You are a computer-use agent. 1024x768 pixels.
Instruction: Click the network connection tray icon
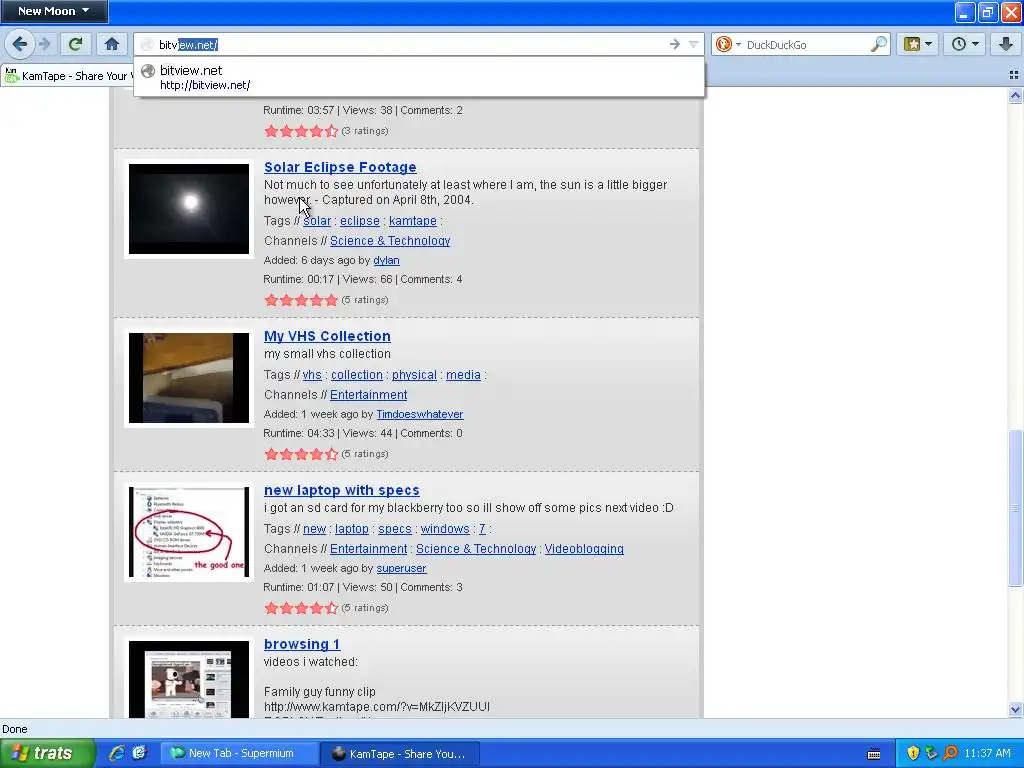(931, 753)
